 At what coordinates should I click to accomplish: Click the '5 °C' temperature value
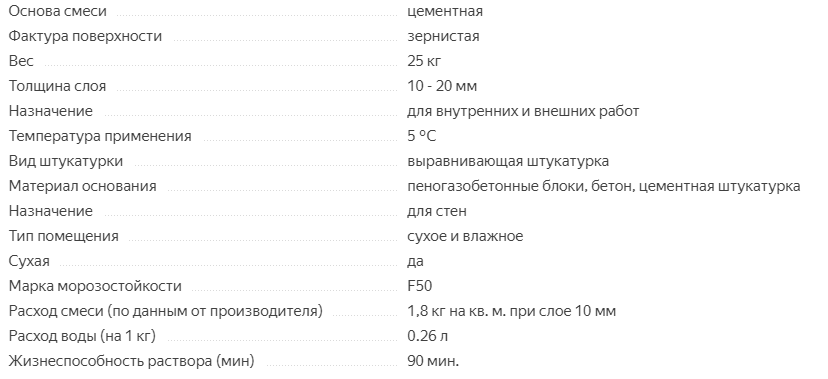pyautogui.click(x=421, y=136)
